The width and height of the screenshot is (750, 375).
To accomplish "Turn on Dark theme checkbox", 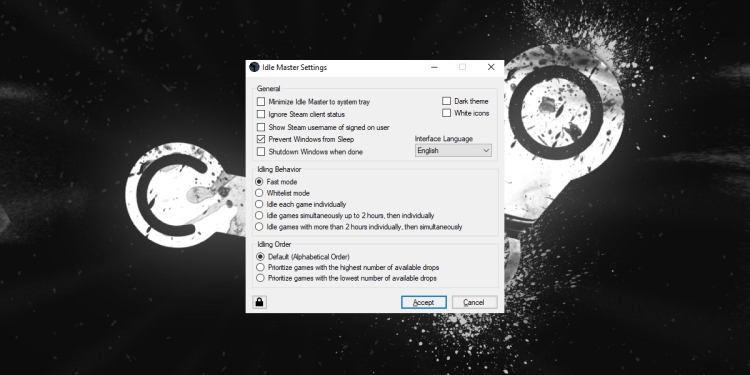I will pyautogui.click(x=446, y=101).
